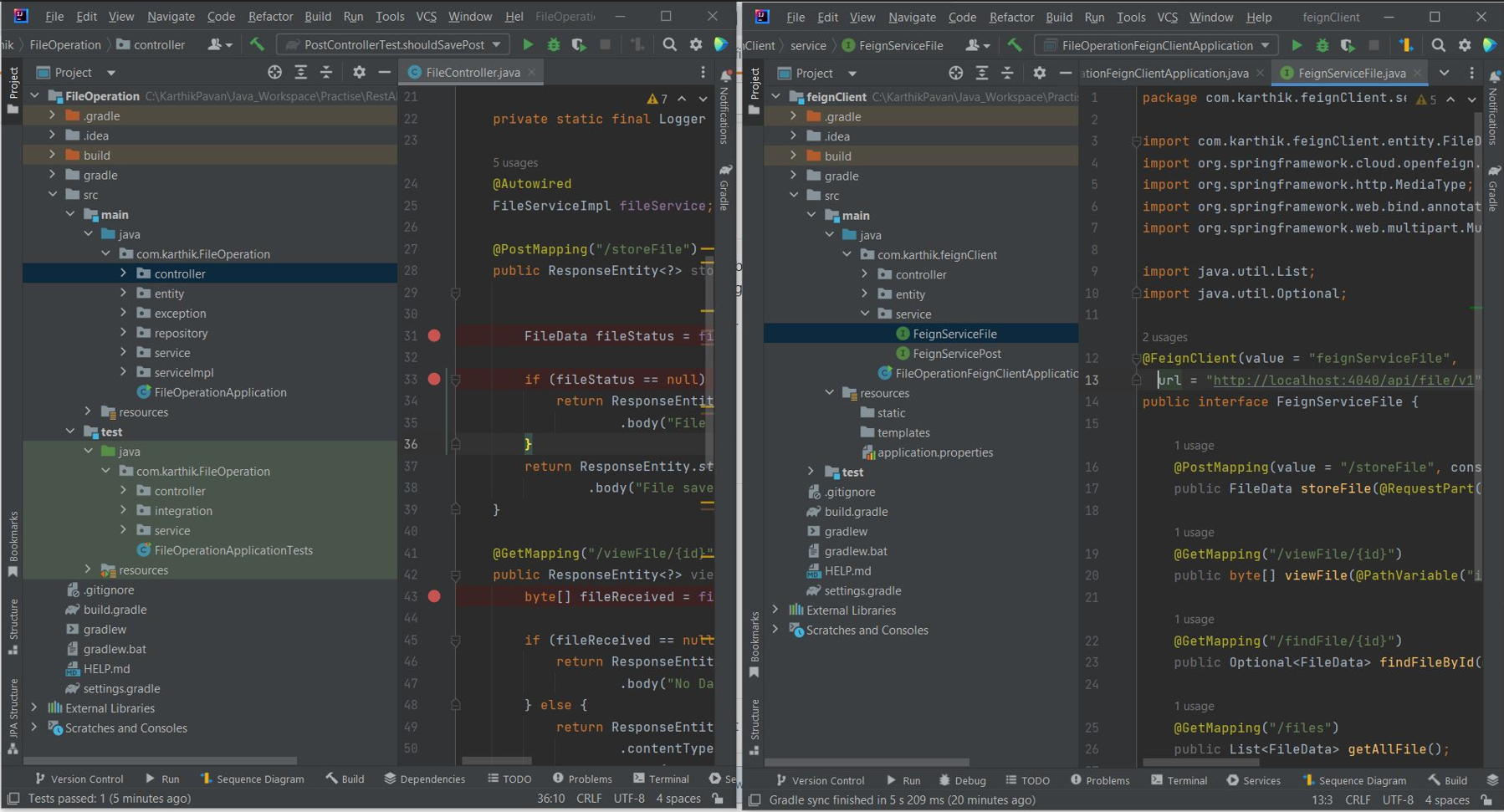1504x812 pixels.
Task: Toggle the breakpoint on line 33
Action: [x=434, y=380]
